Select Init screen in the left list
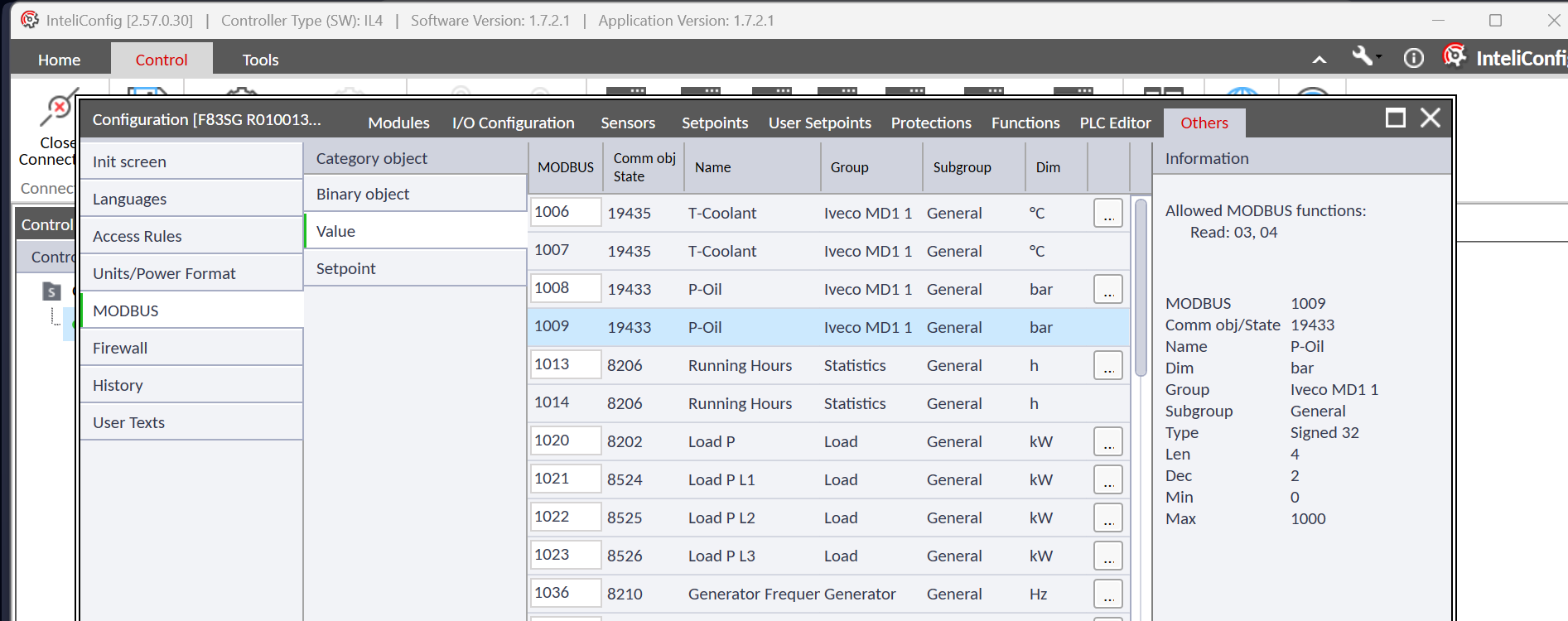1568x621 pixels. pyautogui.click(x=192, y=161)
